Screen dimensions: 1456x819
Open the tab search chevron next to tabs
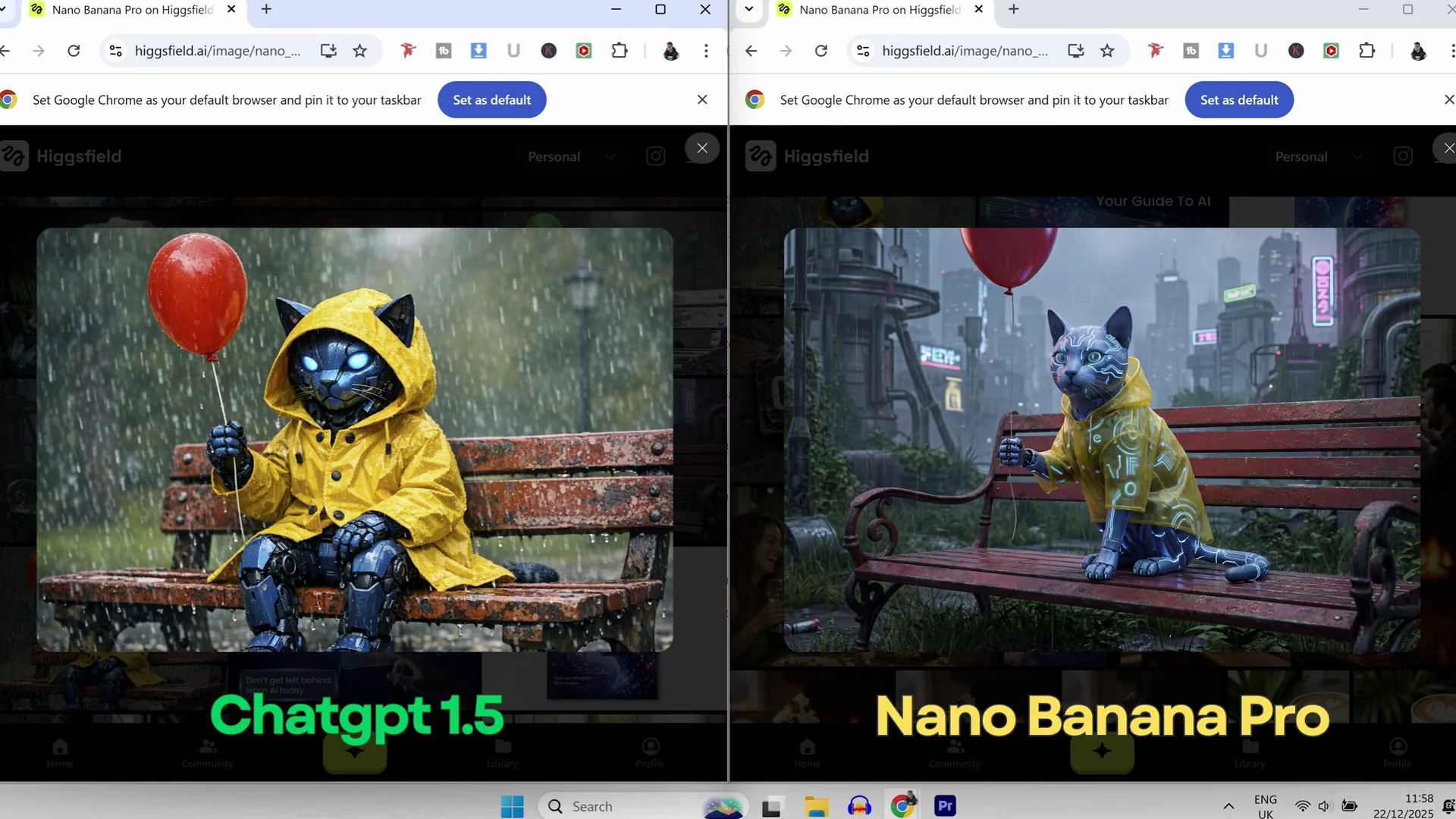tap(748, 10)
